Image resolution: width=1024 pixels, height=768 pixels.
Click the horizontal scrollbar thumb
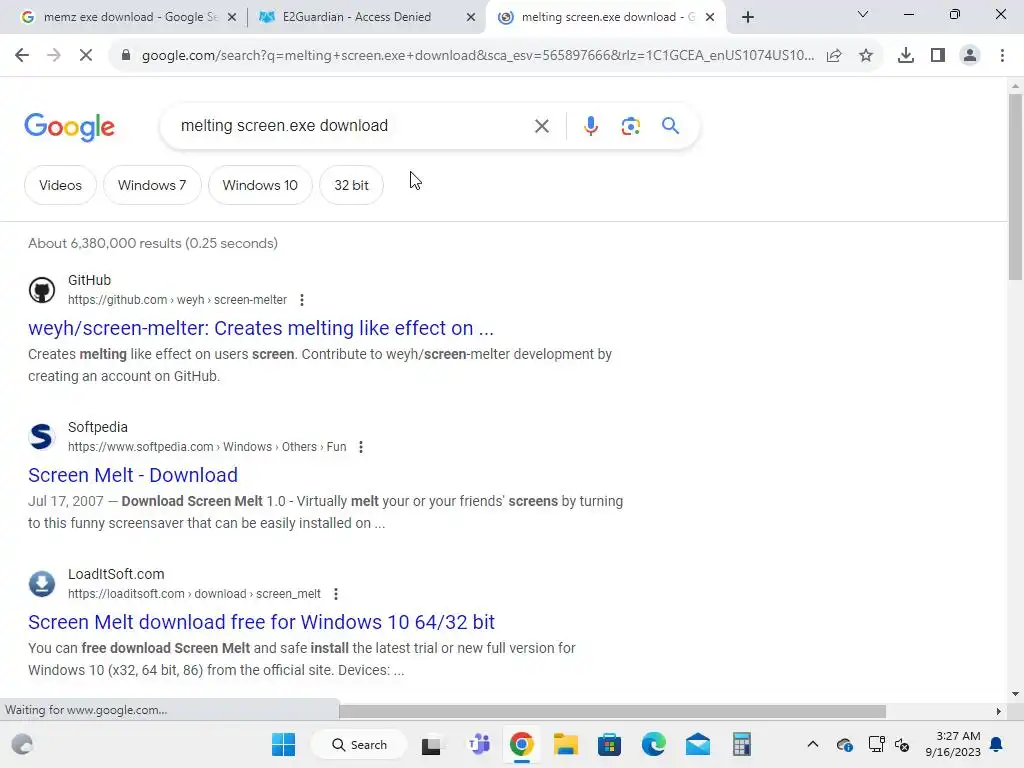(x=612, y=711)
